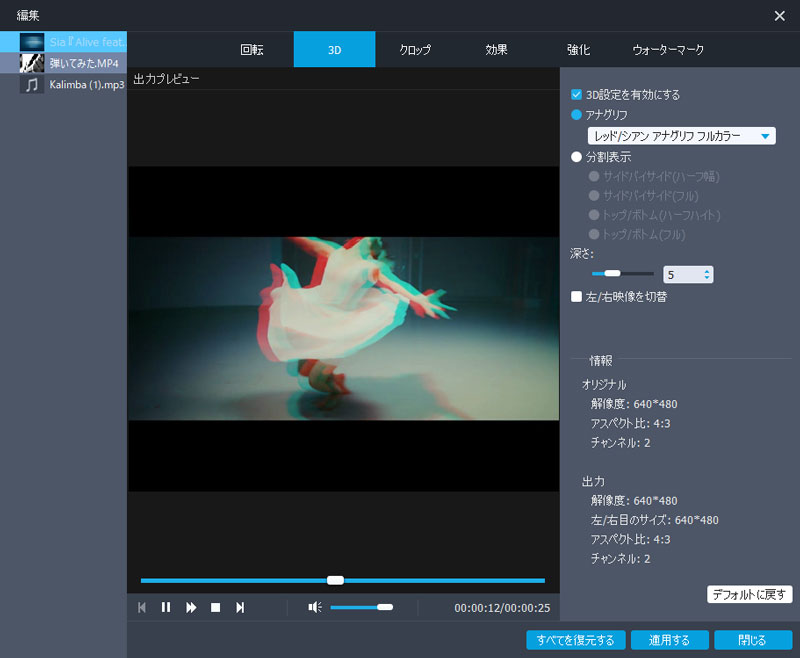Open the ウォーターマーク tab
The width and height of the screenshot is (800, 658).
pyautogui.click(x=664, y=48)
